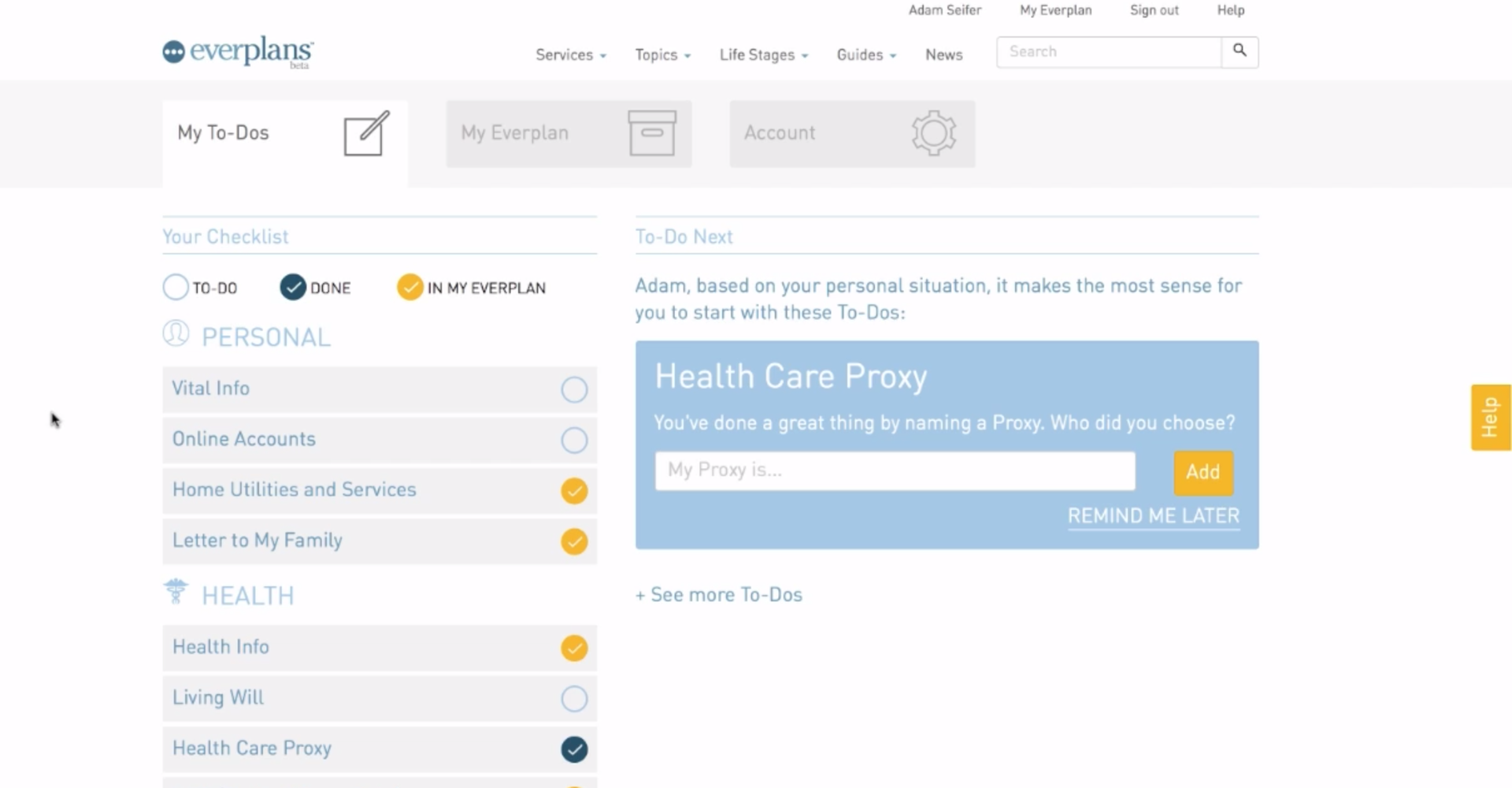Click the Everplans logo
Viewport: 1512px width, 788px height.
[x=238, y=52]
